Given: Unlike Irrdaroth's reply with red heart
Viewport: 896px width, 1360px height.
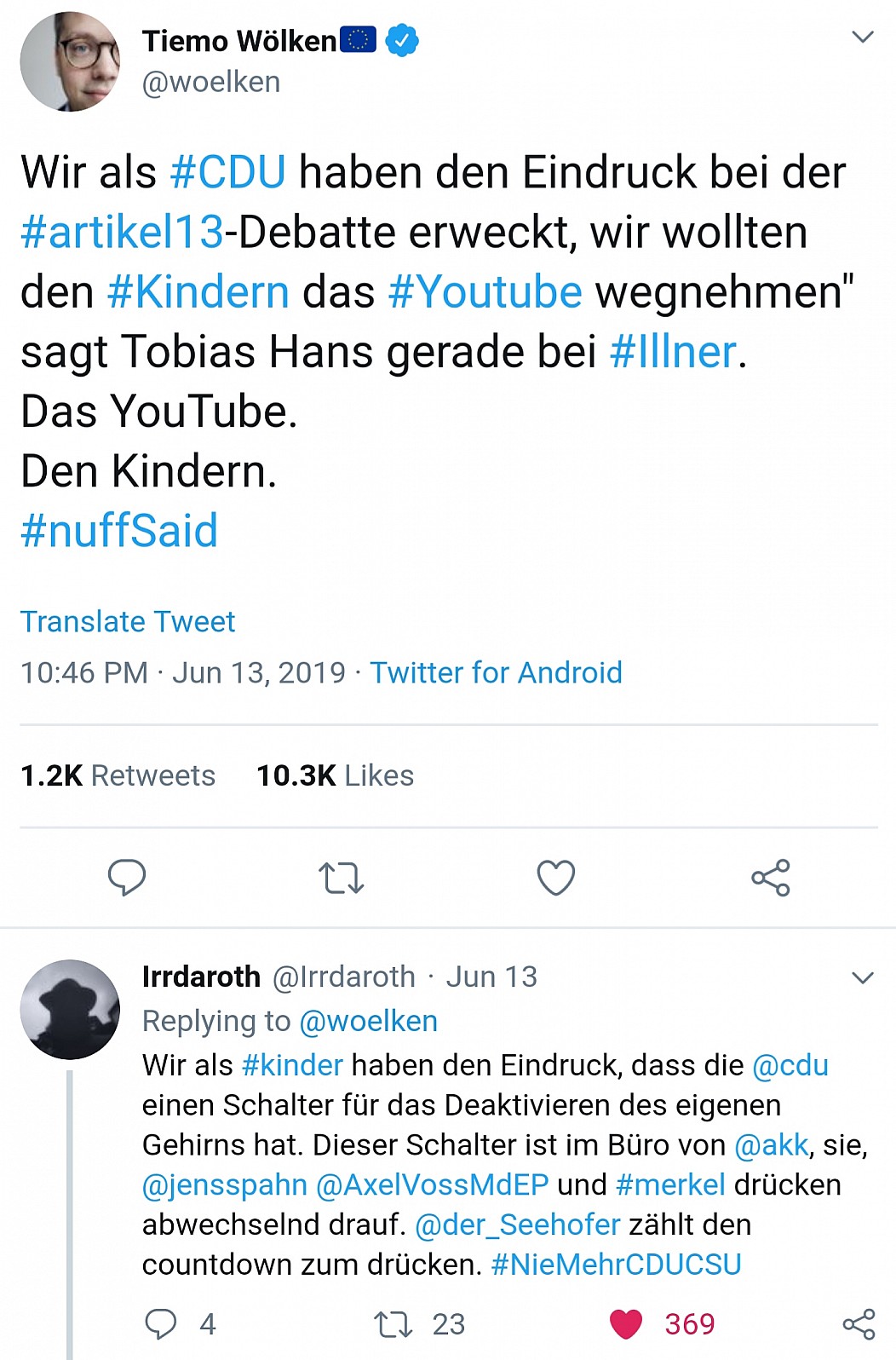Looking at the screenshot, I should 626,1323.
